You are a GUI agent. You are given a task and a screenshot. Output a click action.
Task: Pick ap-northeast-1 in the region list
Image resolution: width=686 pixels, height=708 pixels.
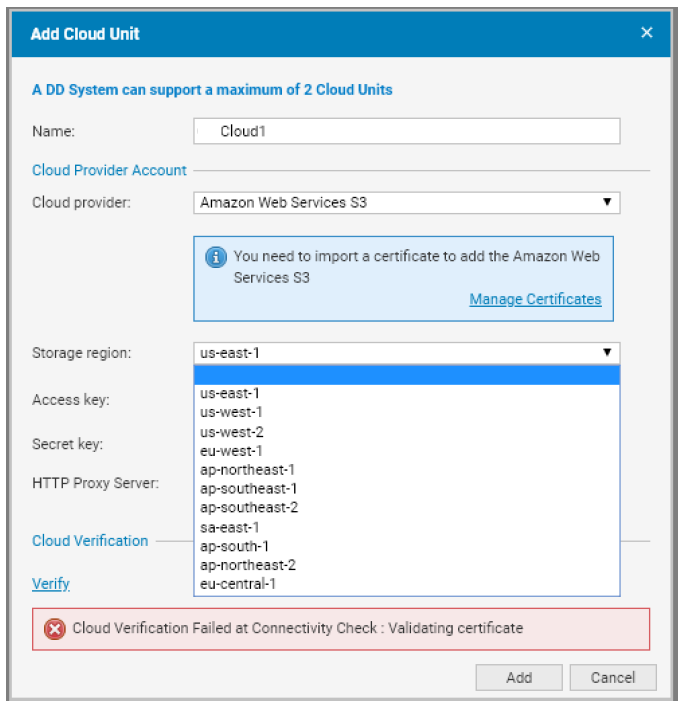click(247, 469)
